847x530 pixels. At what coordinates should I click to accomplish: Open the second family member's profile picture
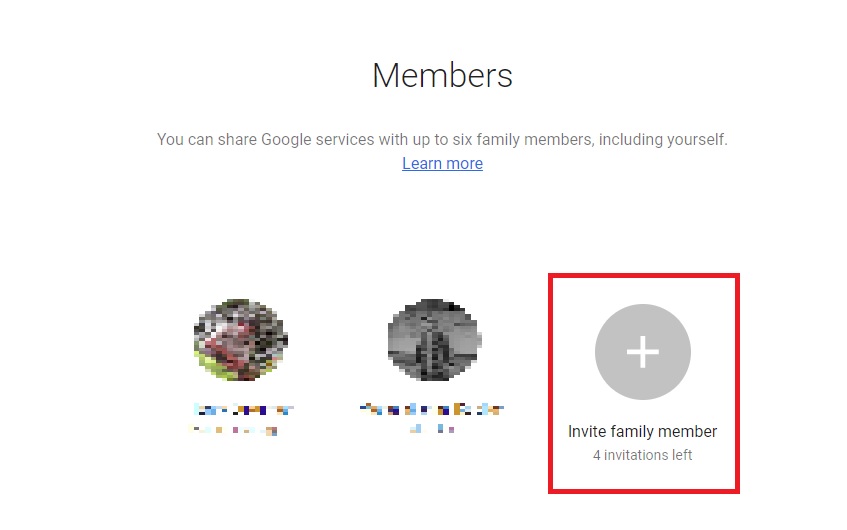pyautogui.click(x=434, y=340)
